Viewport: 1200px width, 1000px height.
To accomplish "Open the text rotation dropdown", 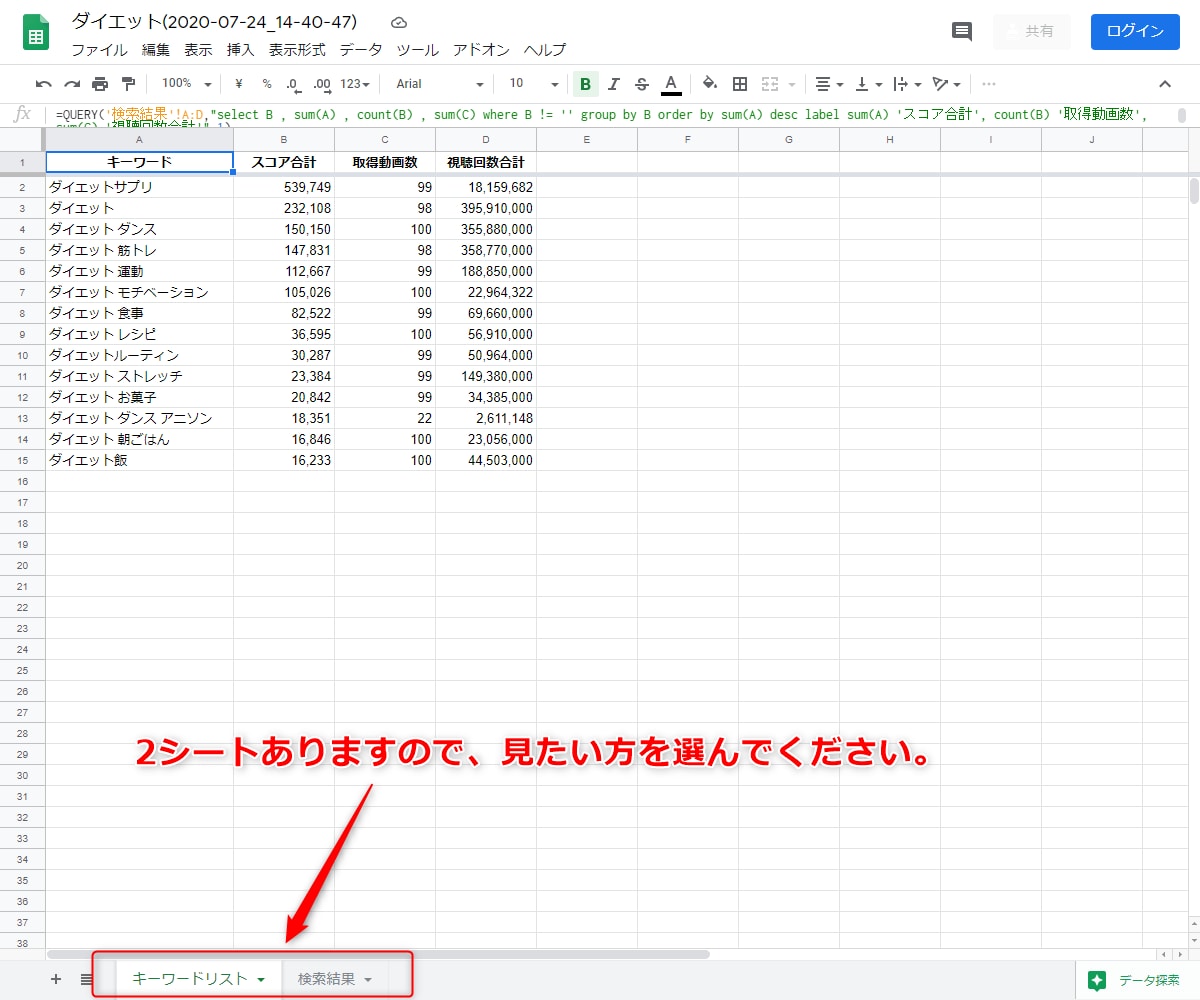I will [x=946, y=84].
